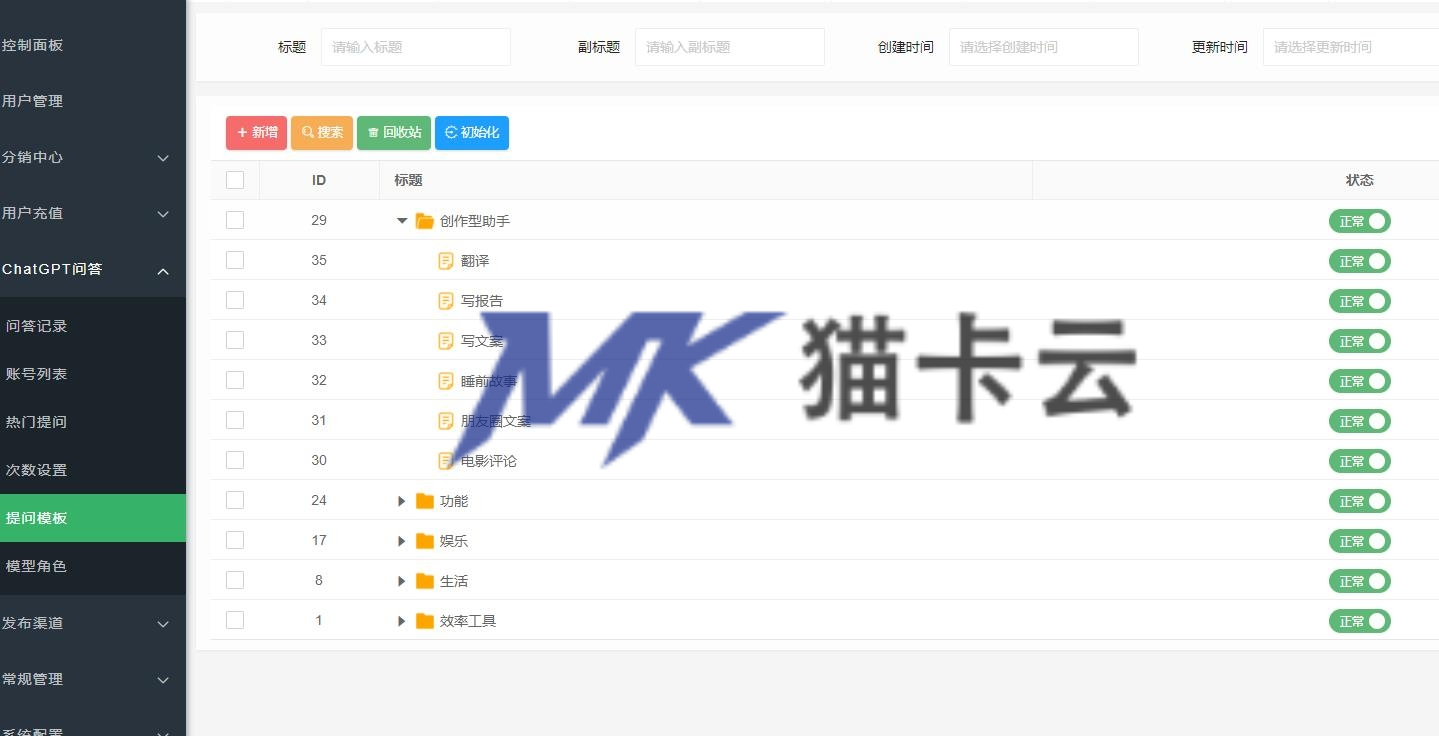Open the 回收站 recycle bin
Image resolution: width=1439 pixels, height=736 pixels.
[394, 133]
